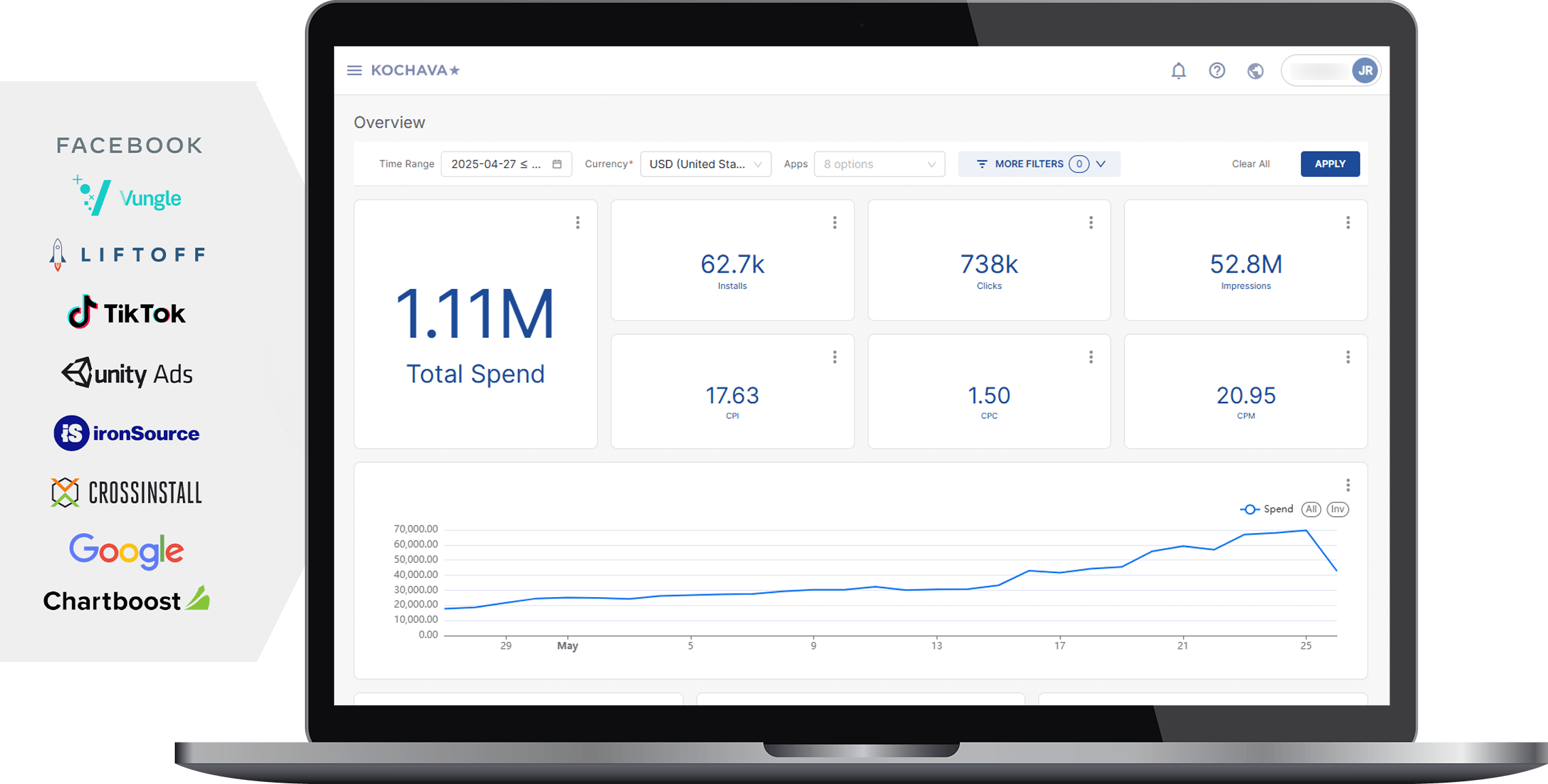The width and height of the screenshot is (1548, 784).
Task: Click the All legend toggle
Action: (1311, 509)
